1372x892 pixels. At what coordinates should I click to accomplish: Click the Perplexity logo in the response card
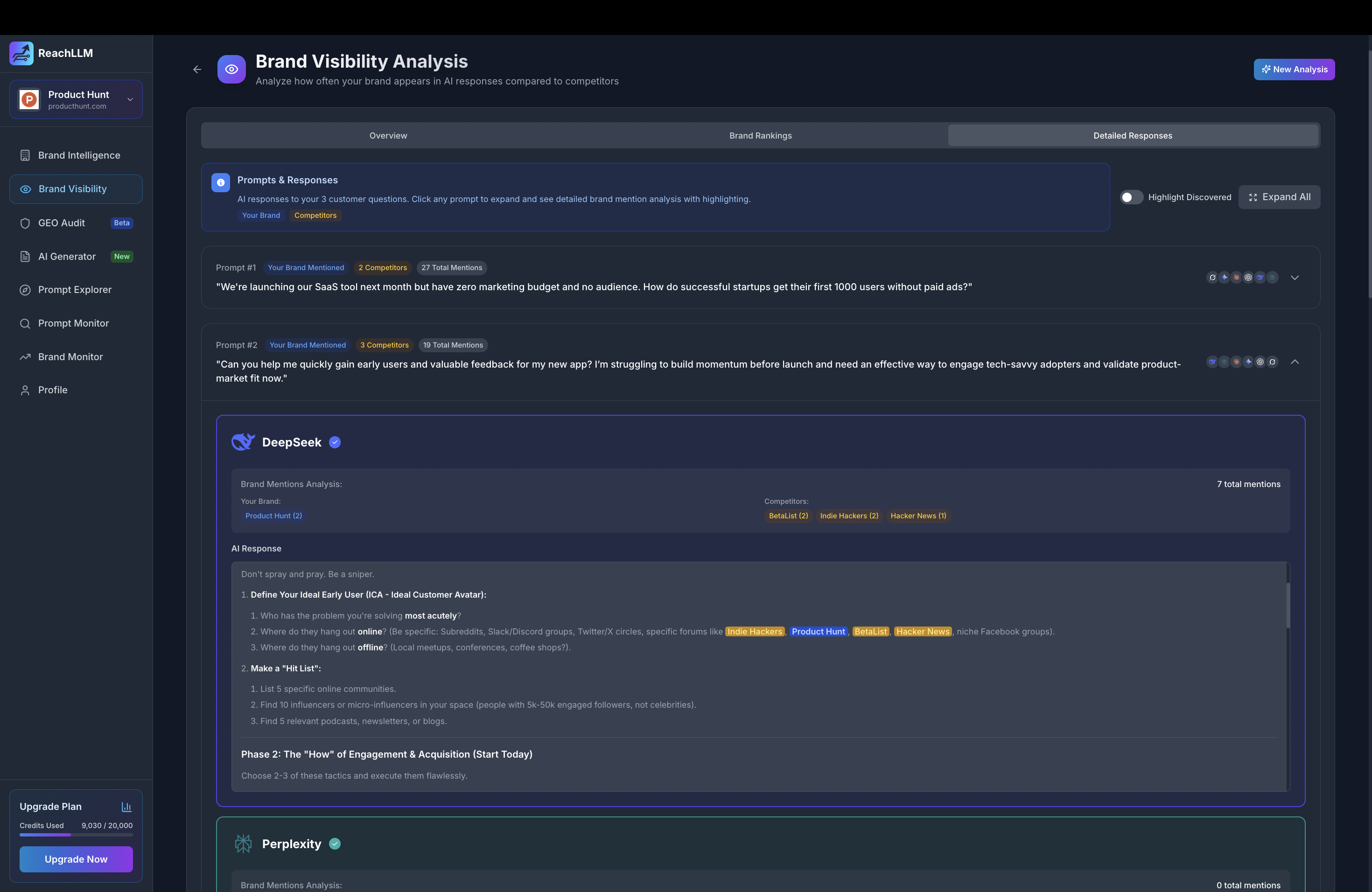243,843
